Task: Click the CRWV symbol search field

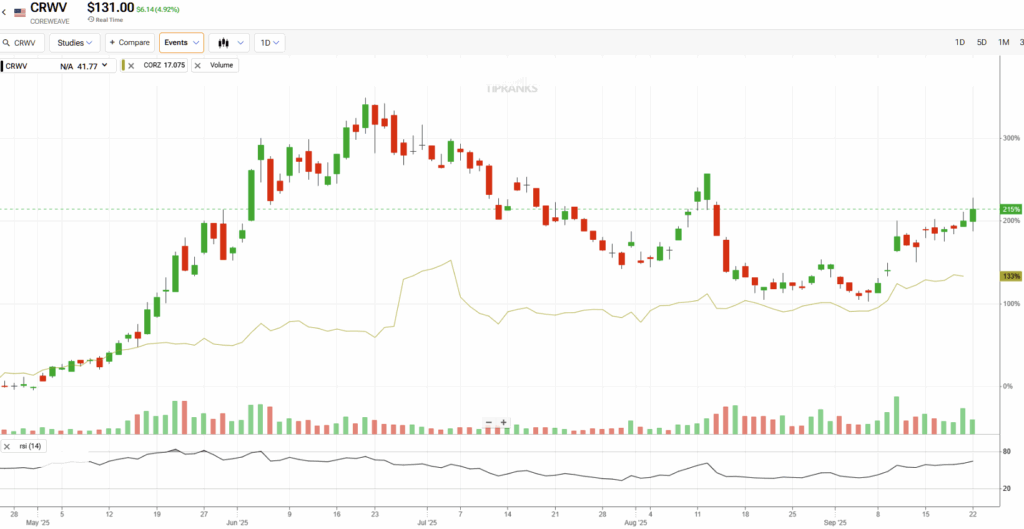Action: tap(22, 42)
